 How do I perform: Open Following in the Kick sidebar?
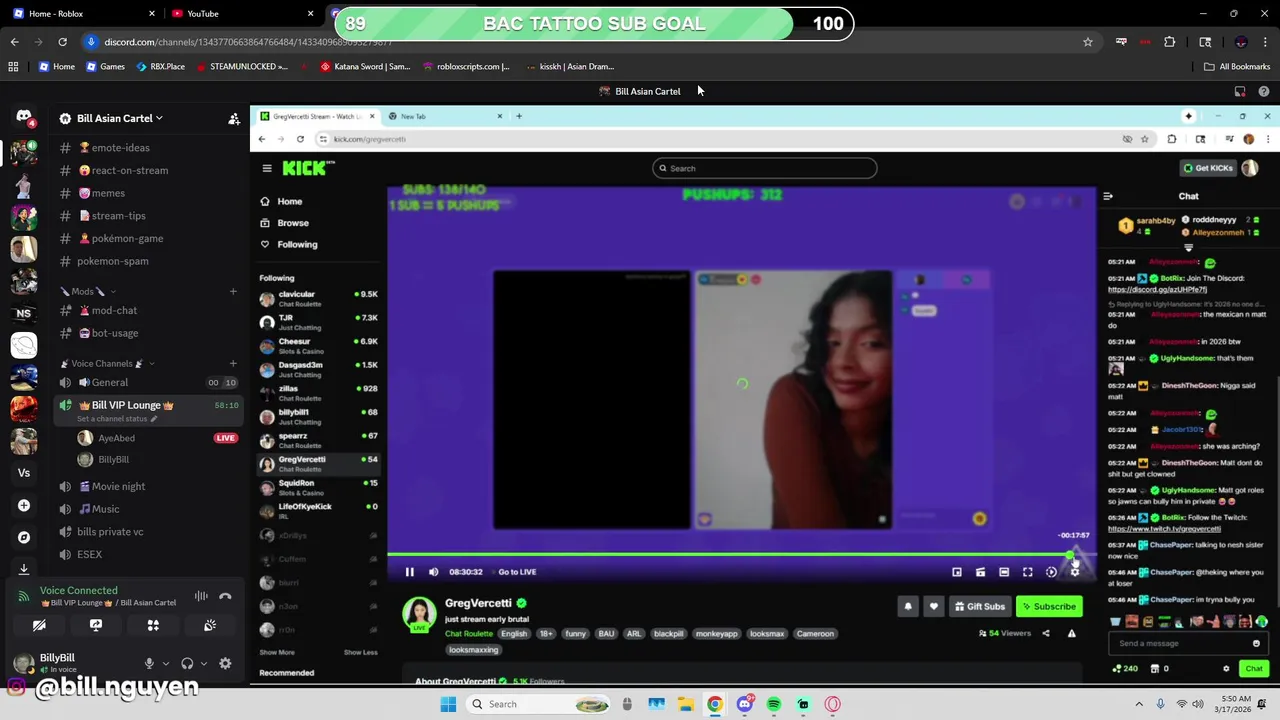297,244
